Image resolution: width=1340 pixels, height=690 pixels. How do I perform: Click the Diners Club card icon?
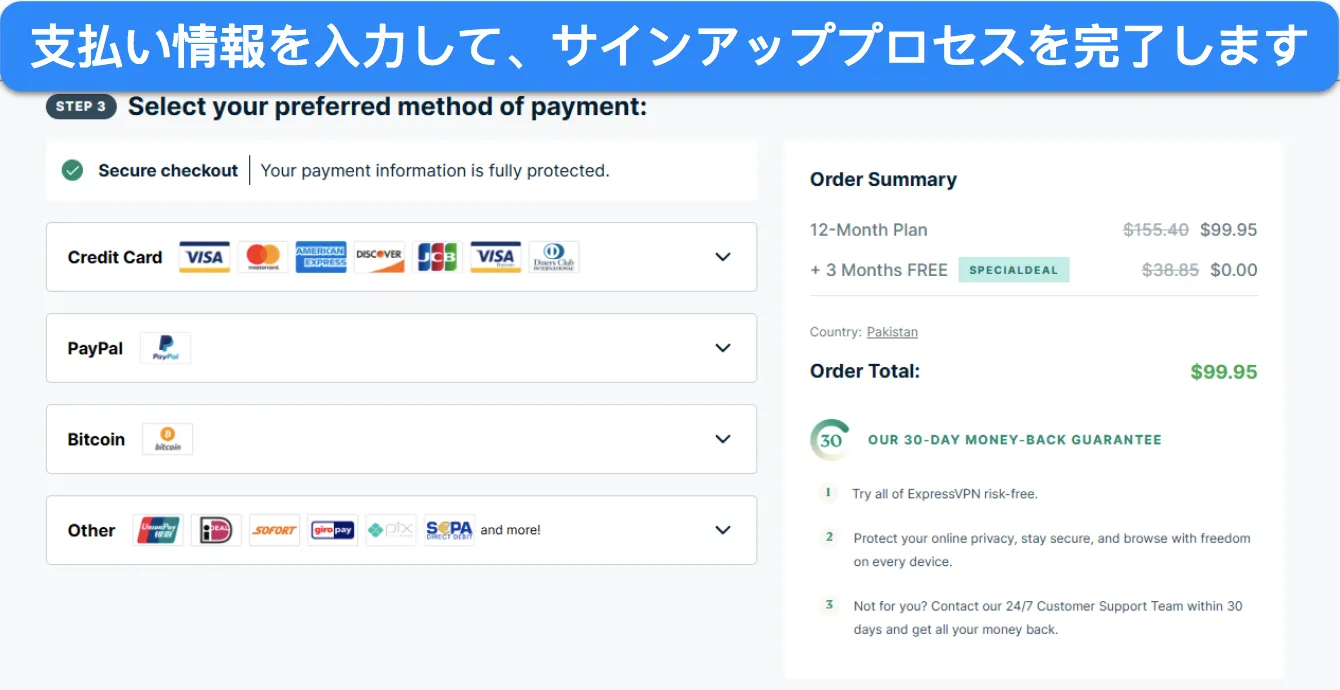click(553, 257)
